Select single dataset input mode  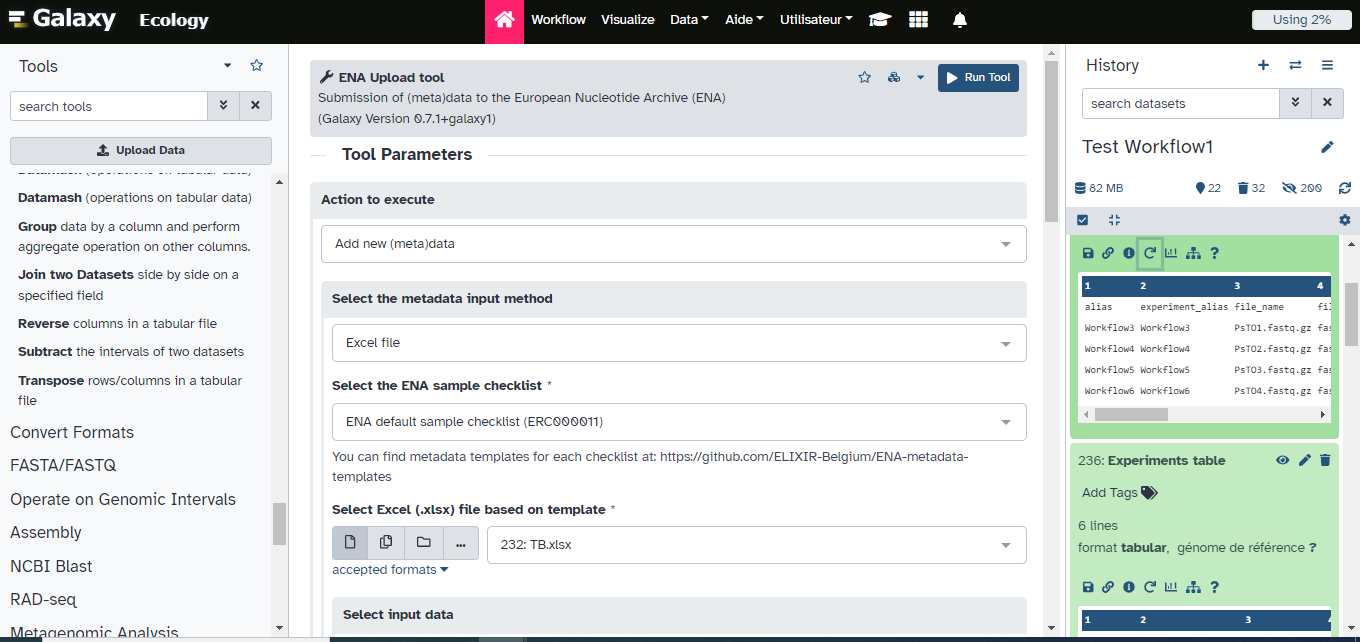(350, 543)
